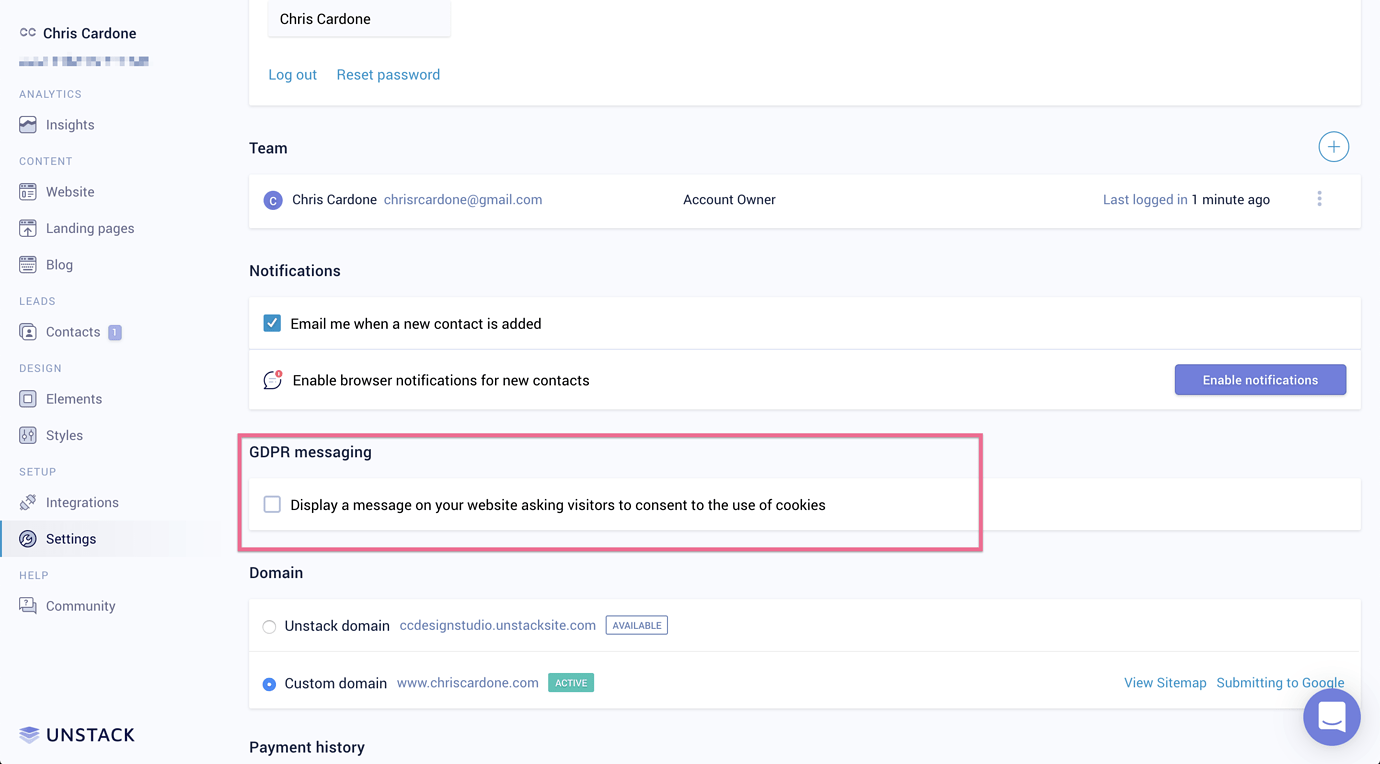Enable the GDPR cookie consent message checkbox
1380x764 pixels.
271,504
